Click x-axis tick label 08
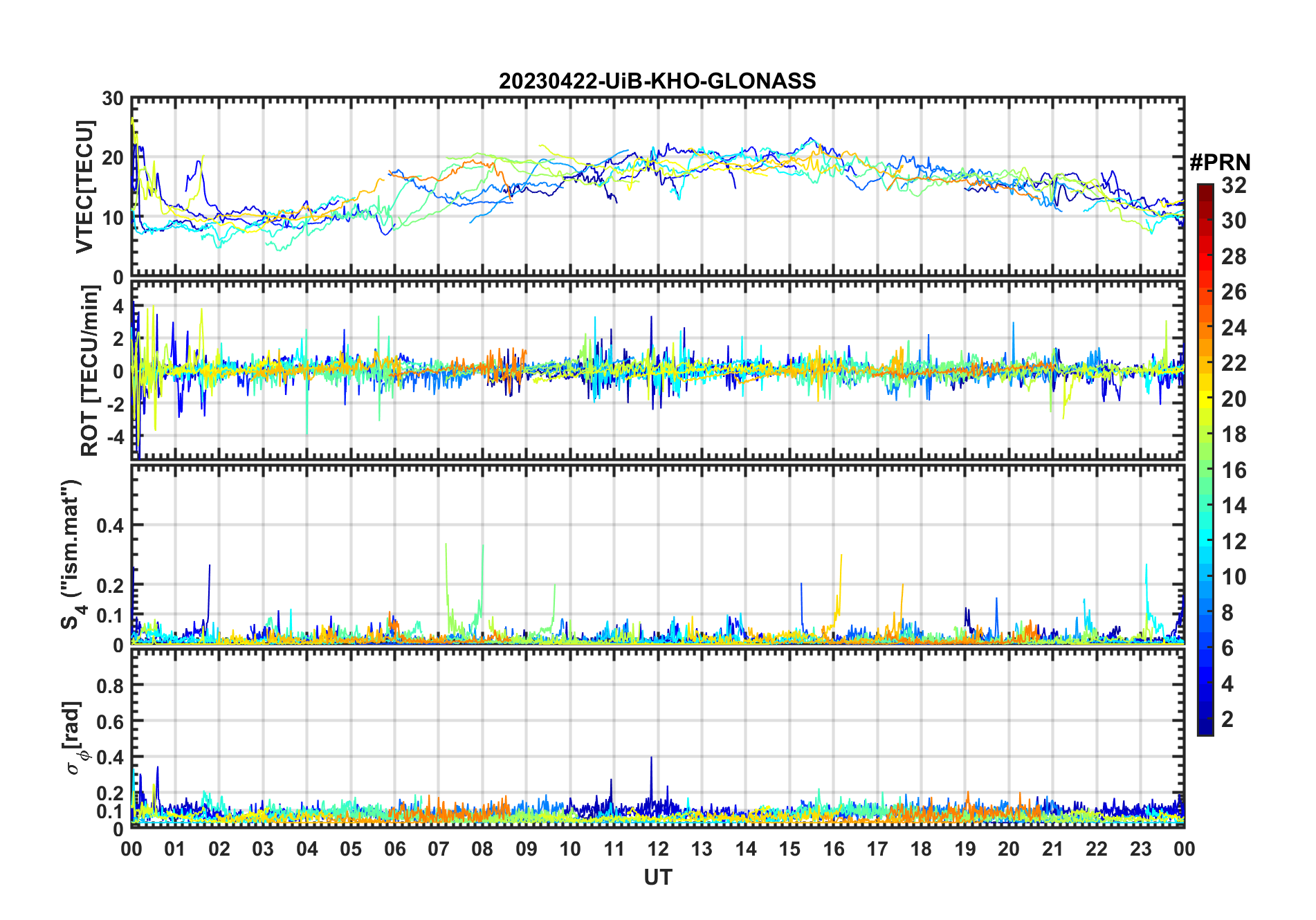 click(x=482, y=849)
